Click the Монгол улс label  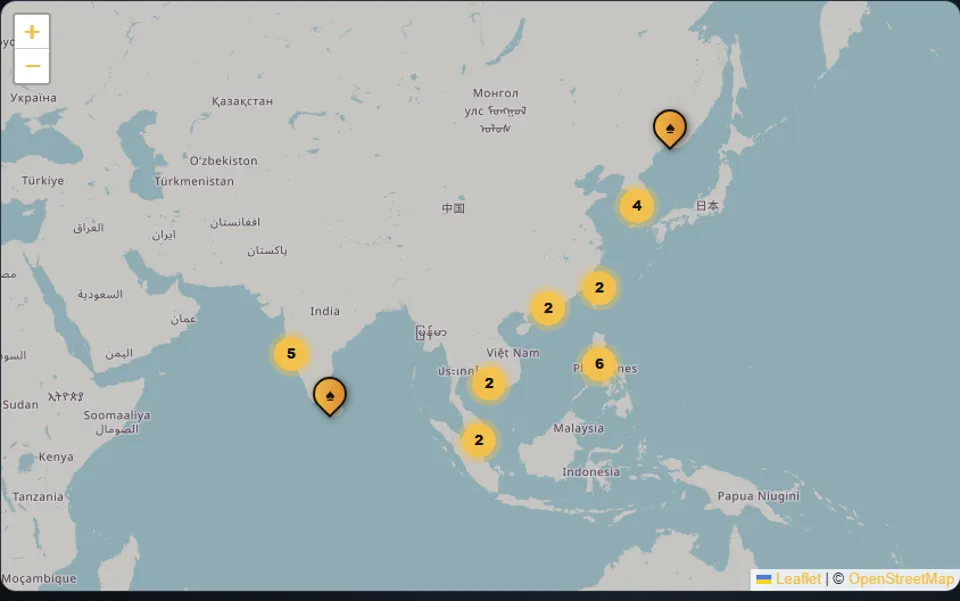coord(495,110)
